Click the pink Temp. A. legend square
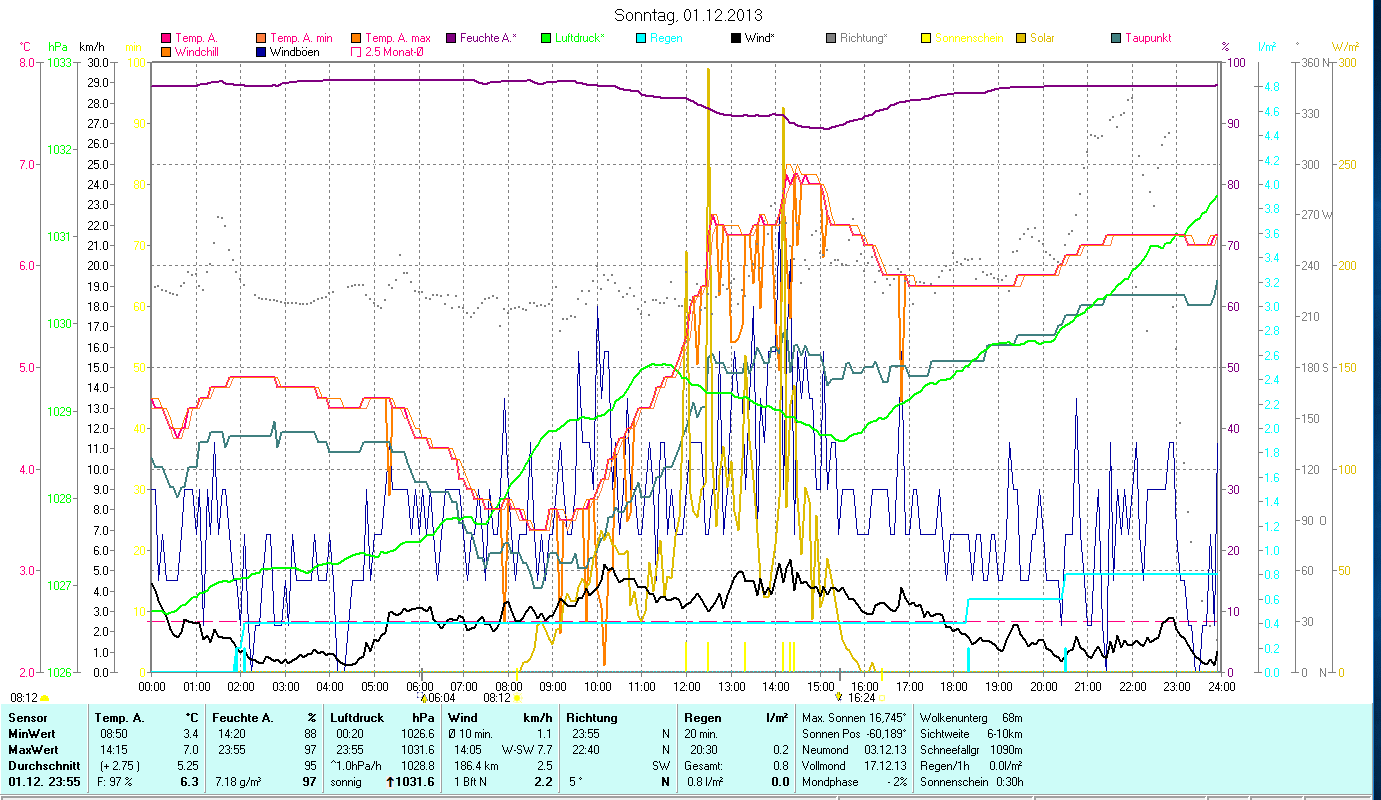Viewport: 1381px width, 800px height. (166, 39)
